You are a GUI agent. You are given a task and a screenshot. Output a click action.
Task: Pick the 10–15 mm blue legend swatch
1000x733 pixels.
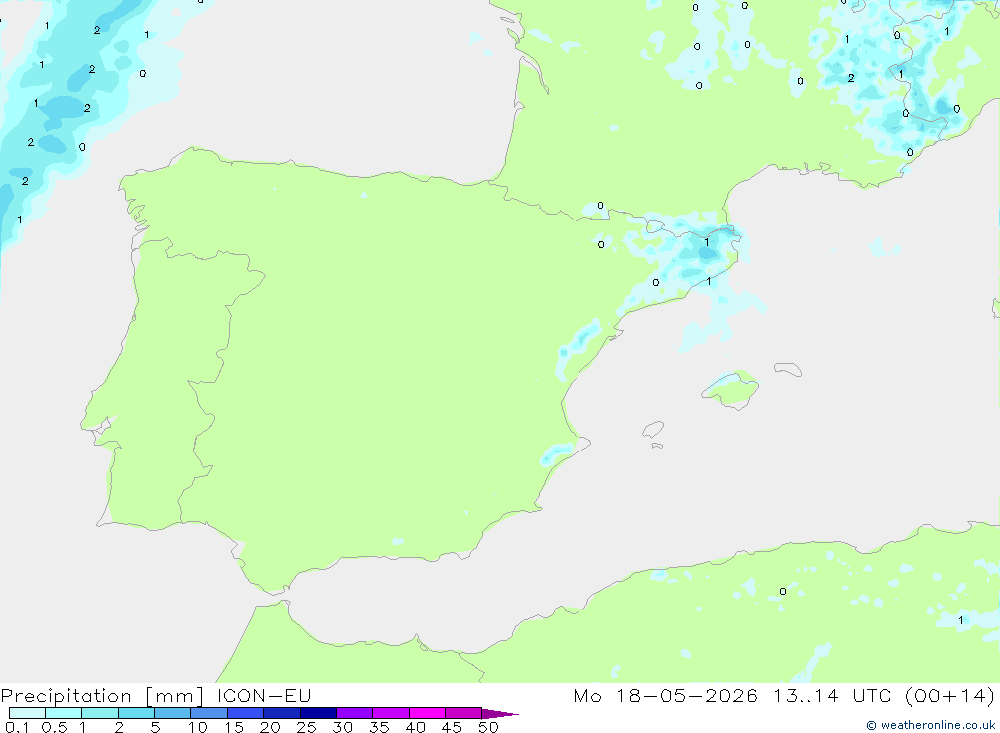coord(209,713)
